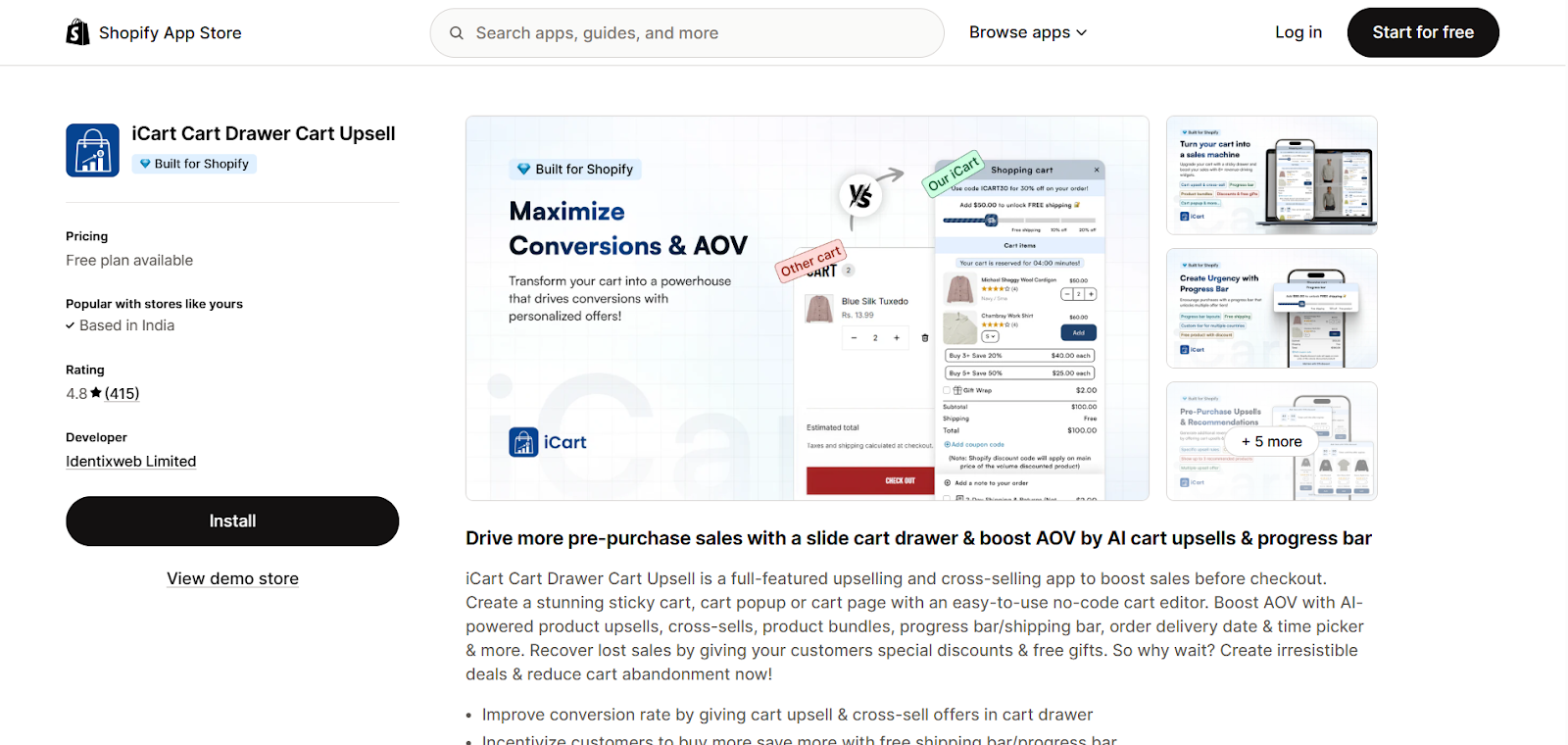1568x745 pixels.
Task: Click the 4.8 rating value
Action: coord(76,394)
